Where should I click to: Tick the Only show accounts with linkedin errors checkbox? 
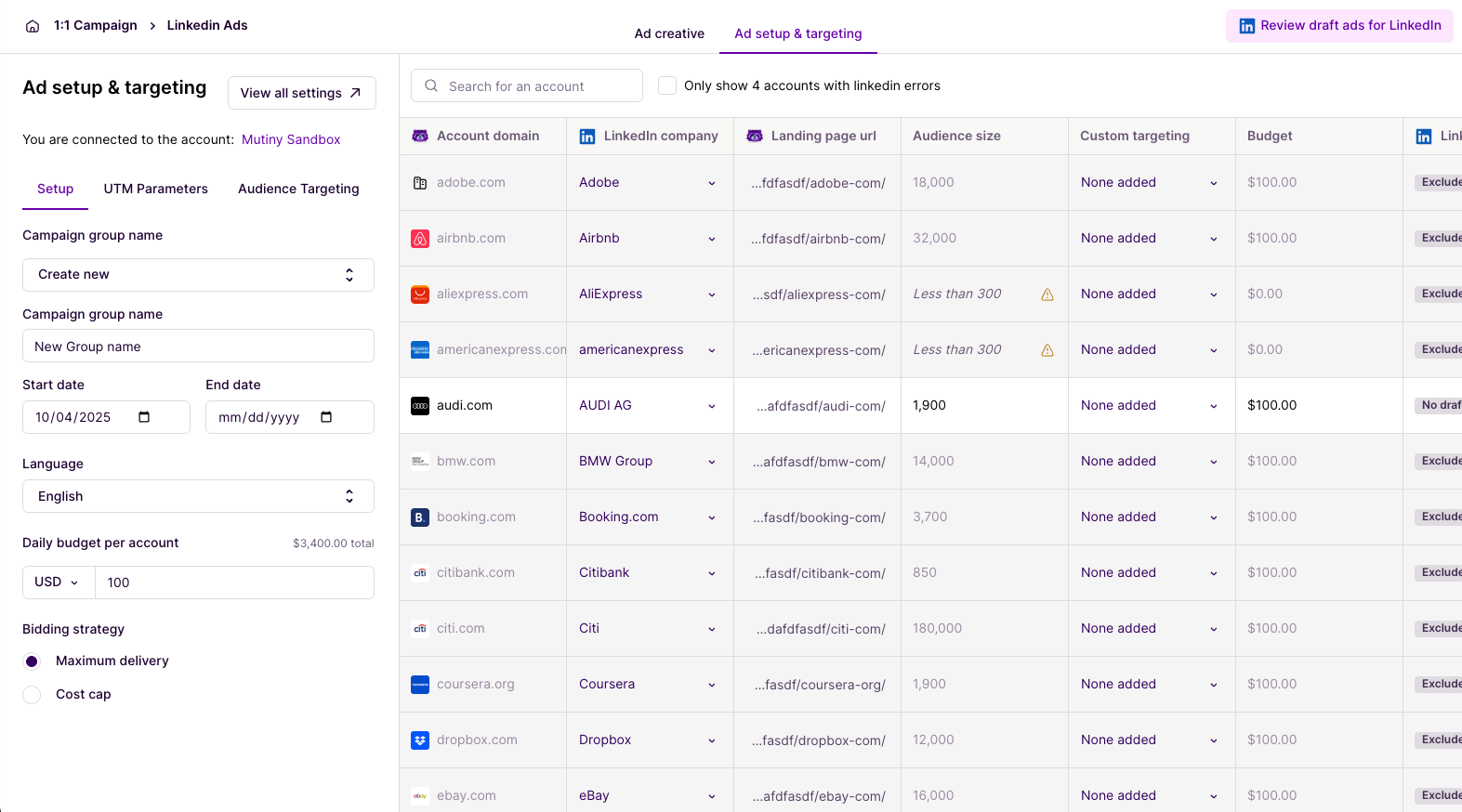coord(667,85)
